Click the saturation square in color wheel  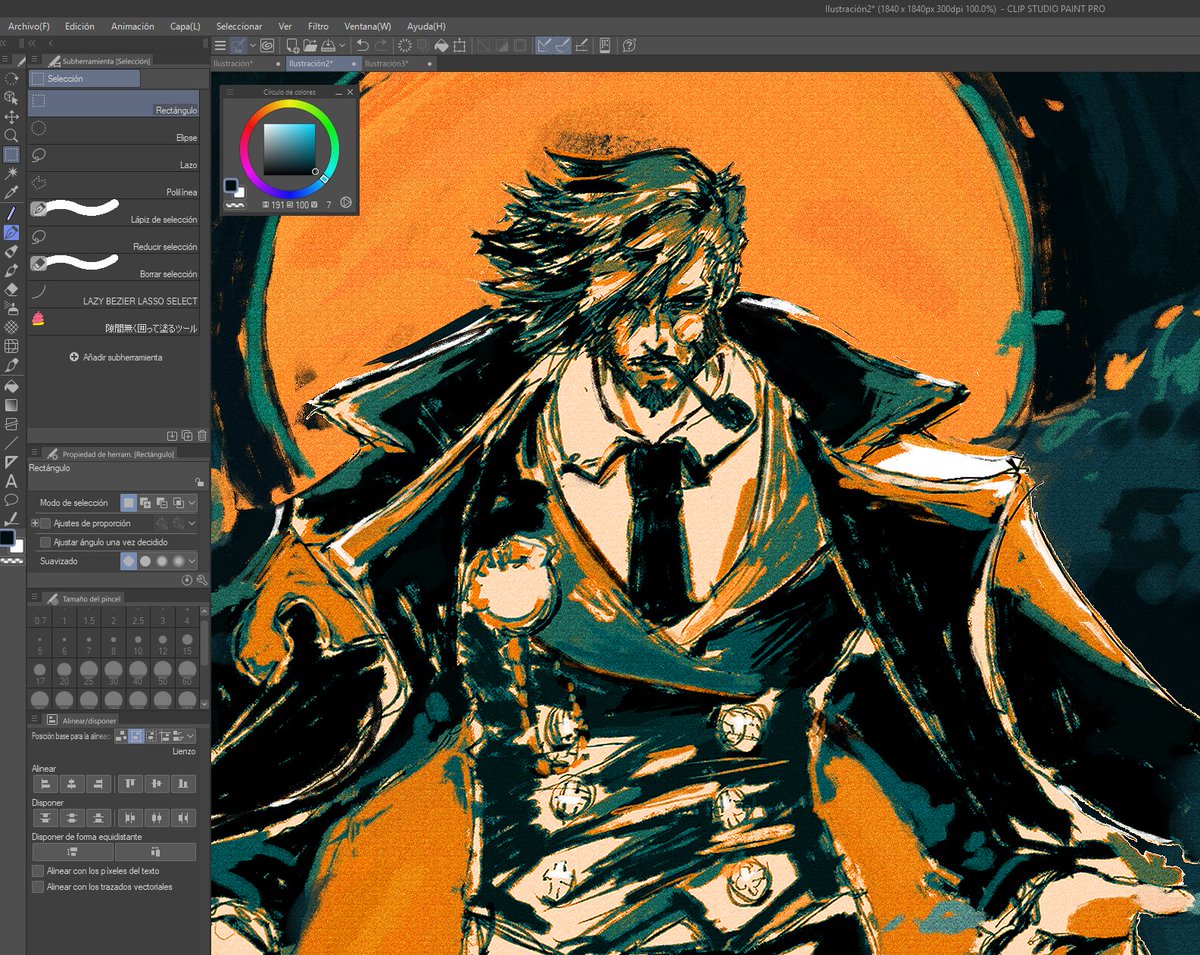tap(289, 149)
